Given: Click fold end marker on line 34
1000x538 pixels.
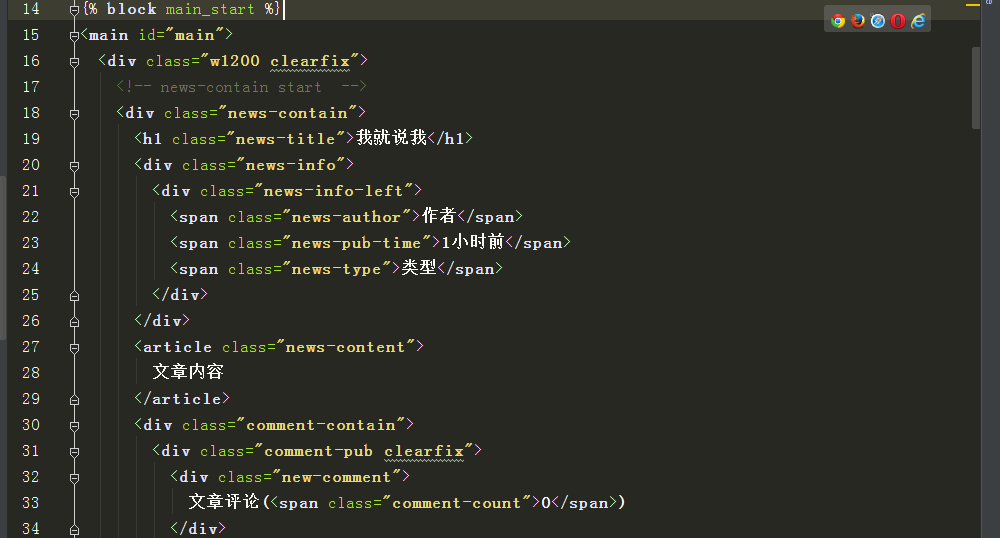Looking at the screenshot, I should pos(74,530).
